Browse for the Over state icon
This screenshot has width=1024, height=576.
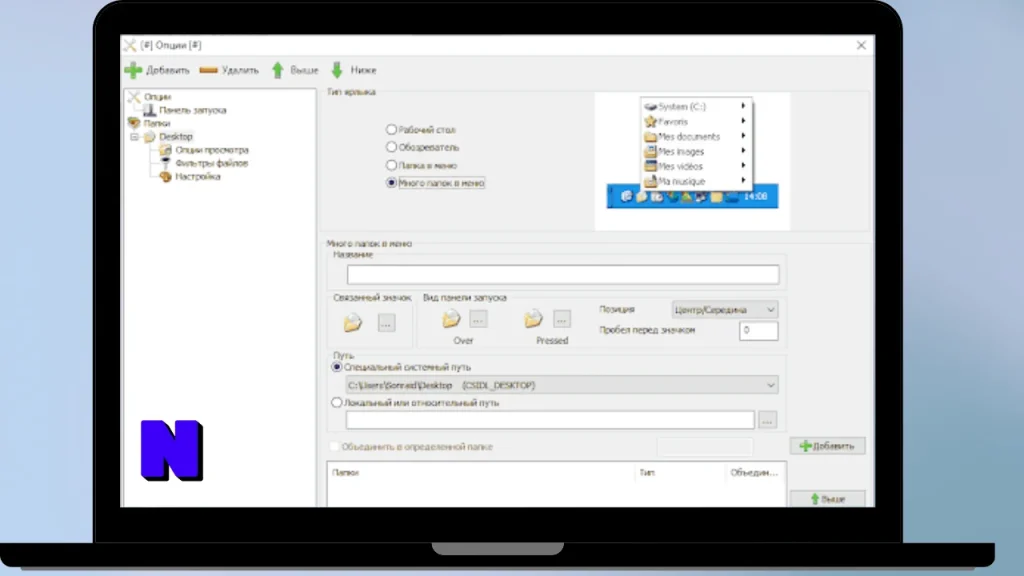tap(479, 319)
